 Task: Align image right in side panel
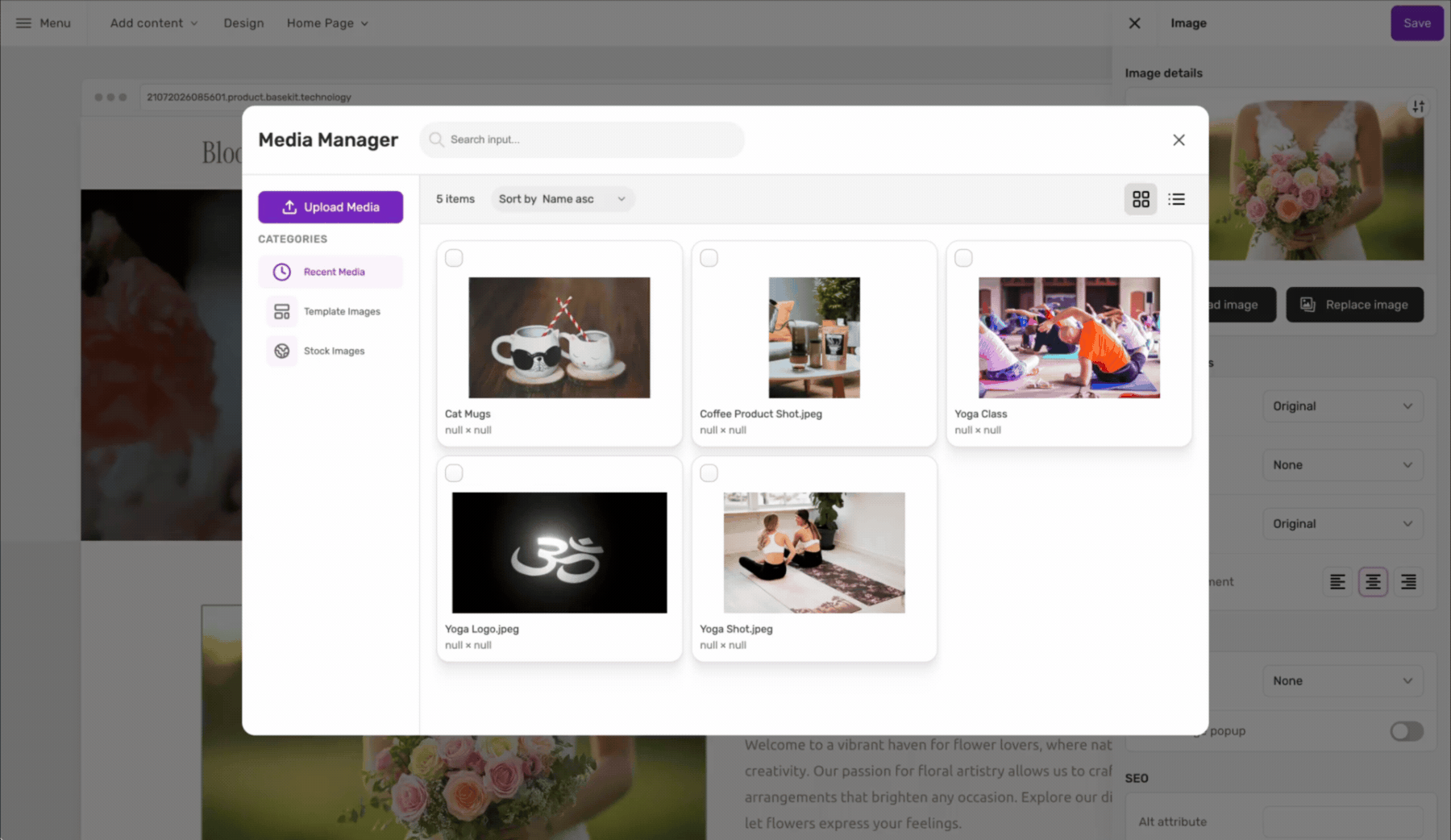[x=1408, y=582]
